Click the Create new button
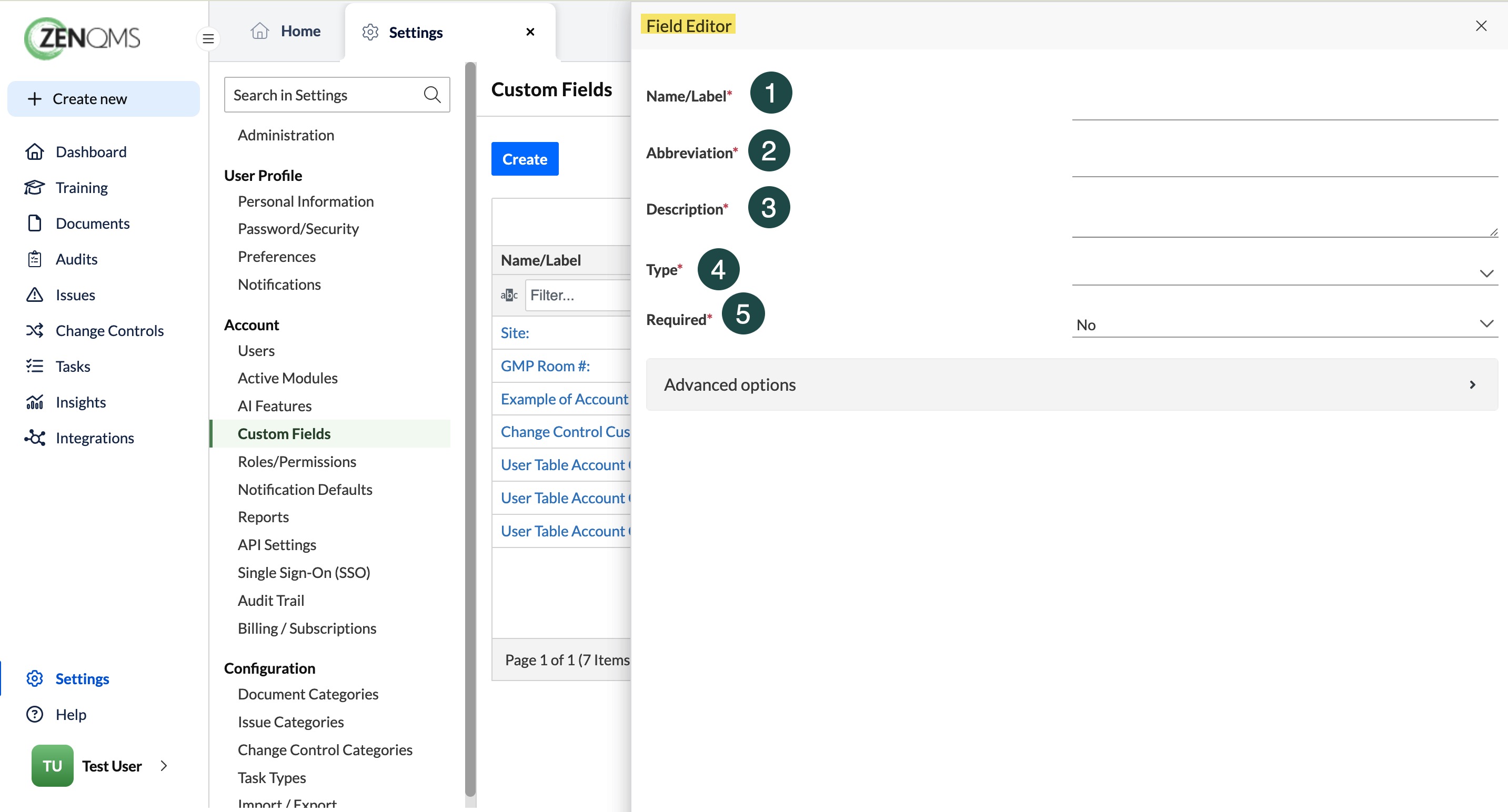 click(x=103, y=98)
